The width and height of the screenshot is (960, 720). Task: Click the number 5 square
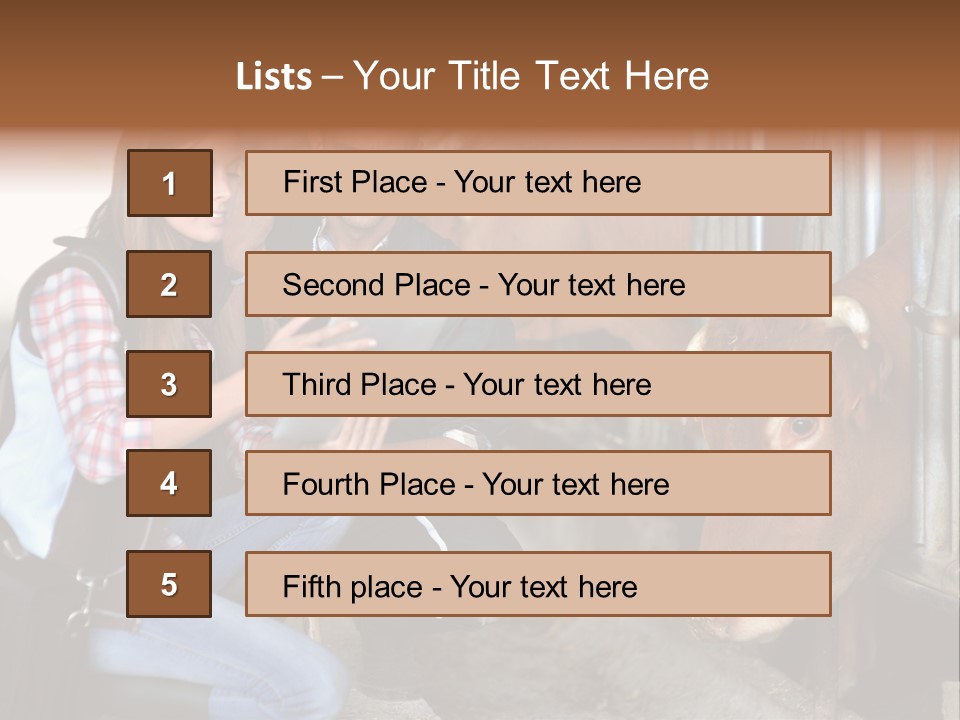(169, 584)
